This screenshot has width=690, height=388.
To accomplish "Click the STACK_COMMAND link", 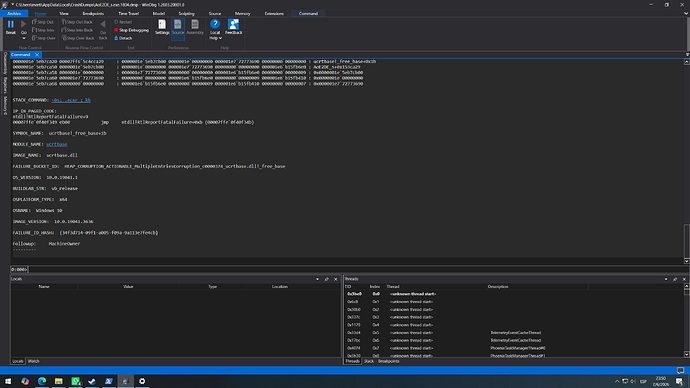I will [x=71, y=100].
